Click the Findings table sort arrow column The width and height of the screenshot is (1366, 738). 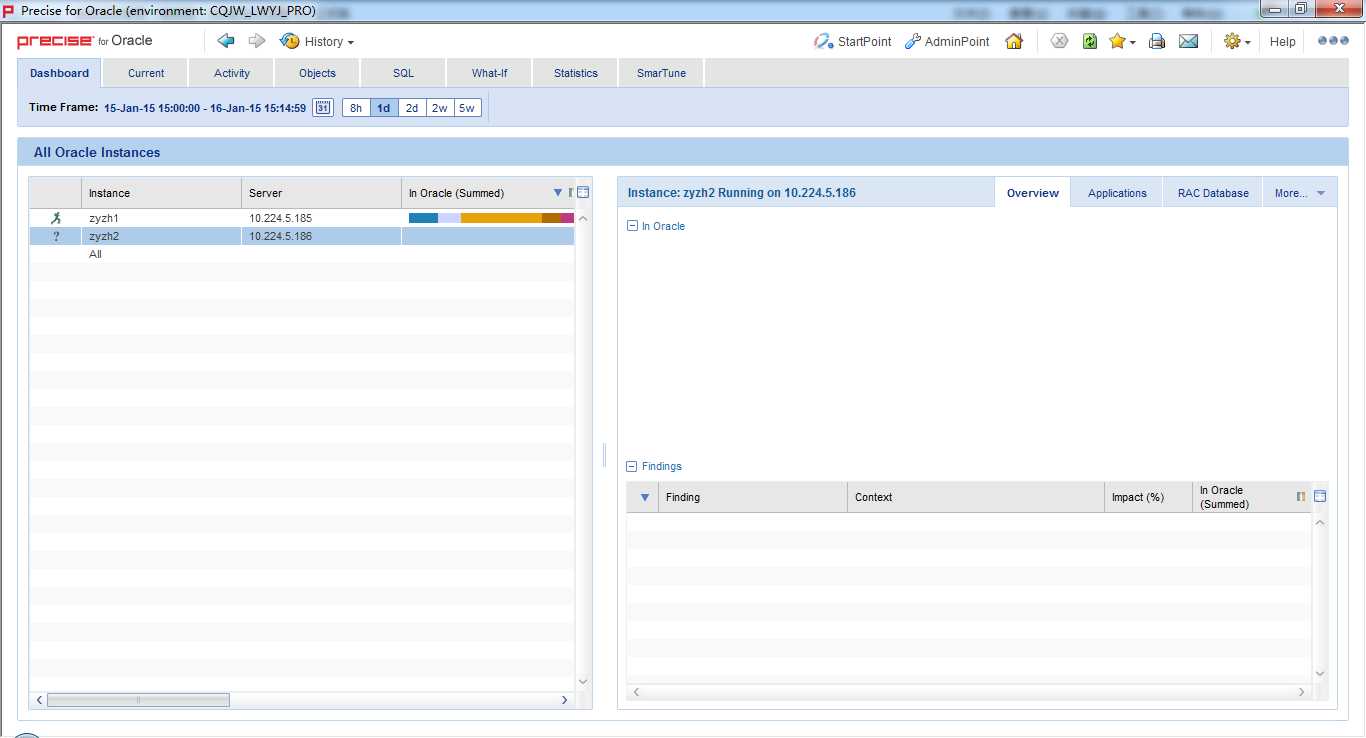643,497
